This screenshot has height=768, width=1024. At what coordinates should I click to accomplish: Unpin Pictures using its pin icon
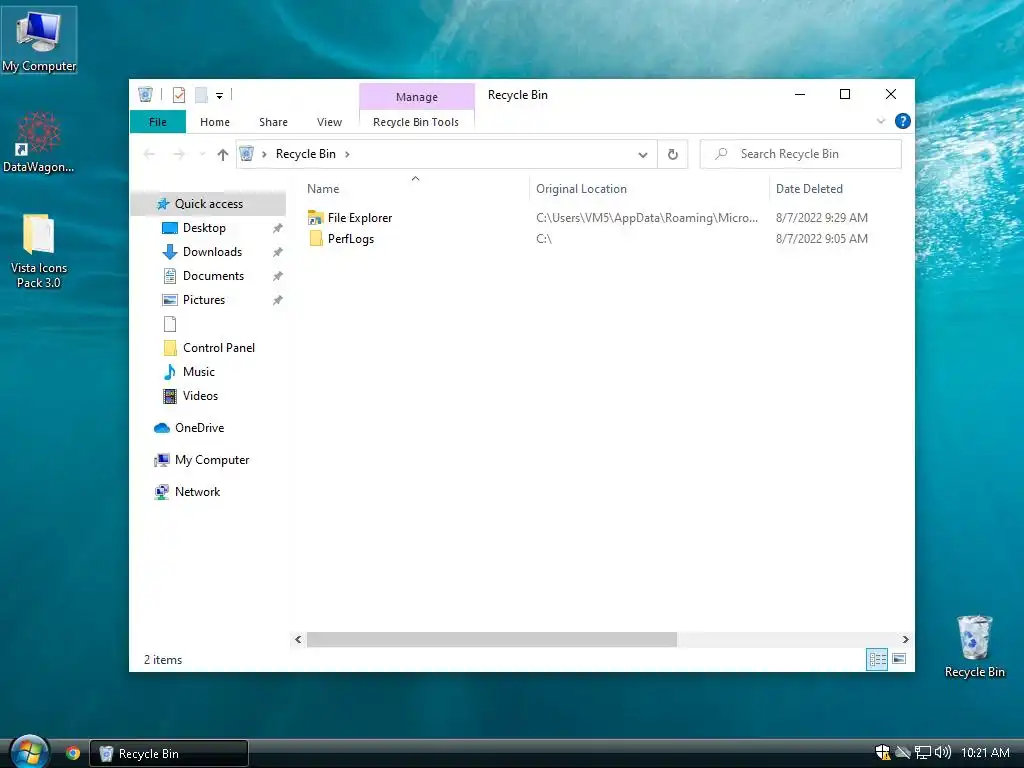pos(278,300)
